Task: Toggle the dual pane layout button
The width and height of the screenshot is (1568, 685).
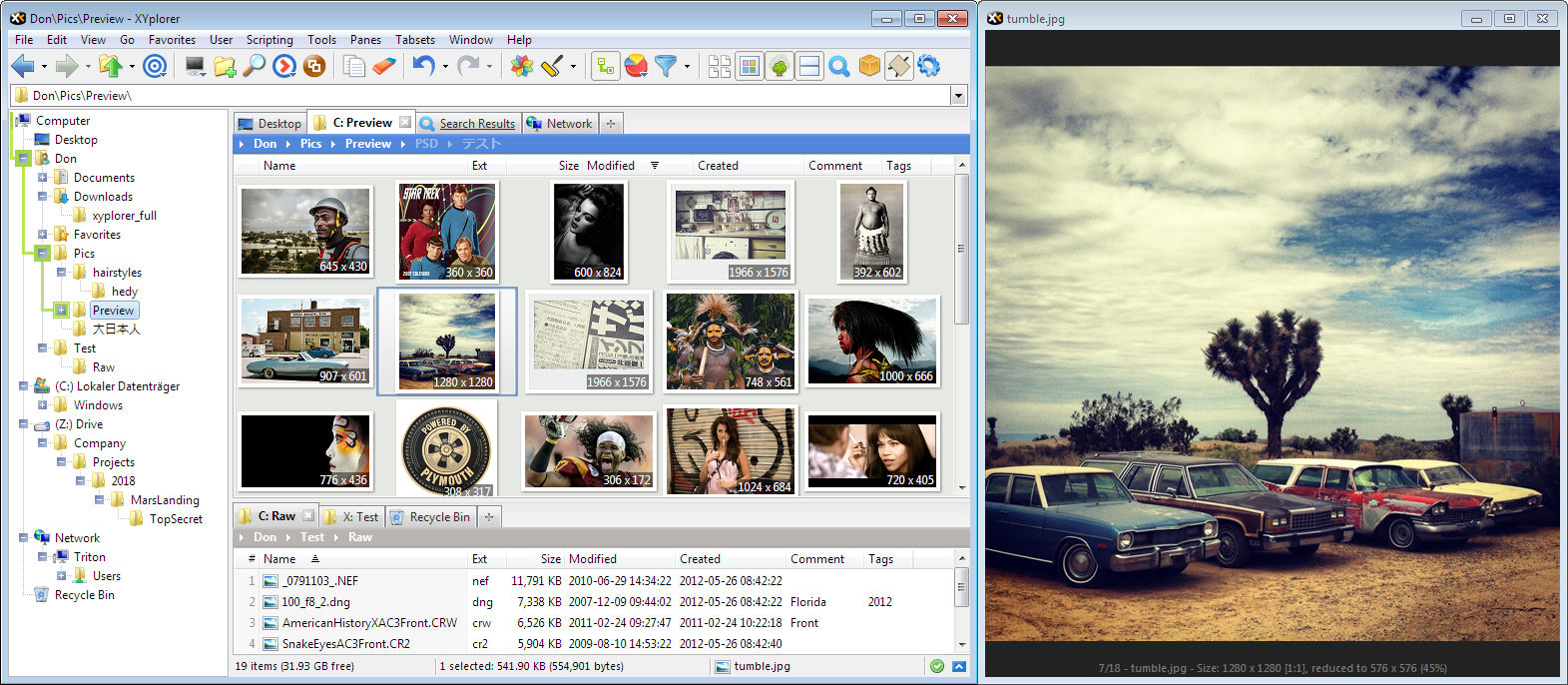Action: coord(809,67)
